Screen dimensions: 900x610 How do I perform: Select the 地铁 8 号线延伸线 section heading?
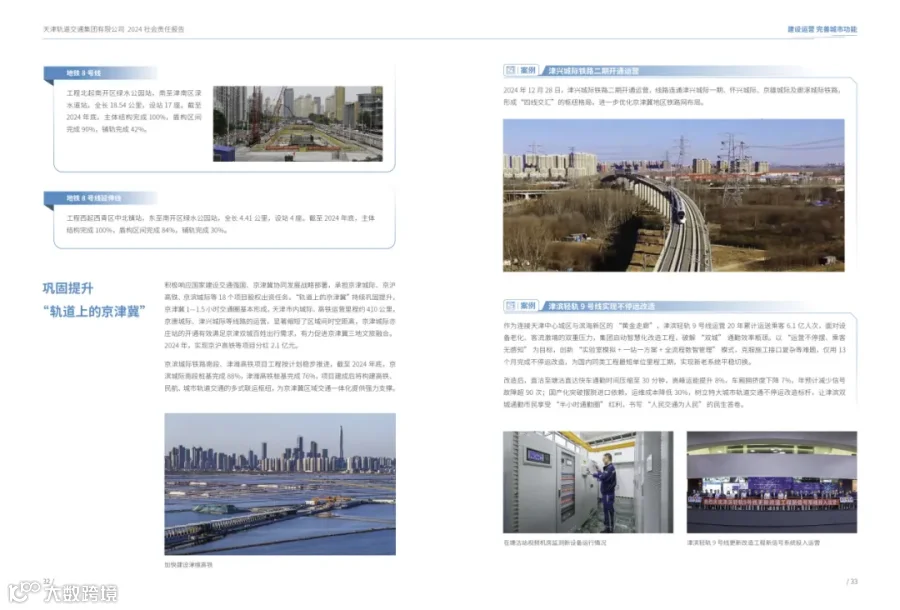click(x=94, y=198)
